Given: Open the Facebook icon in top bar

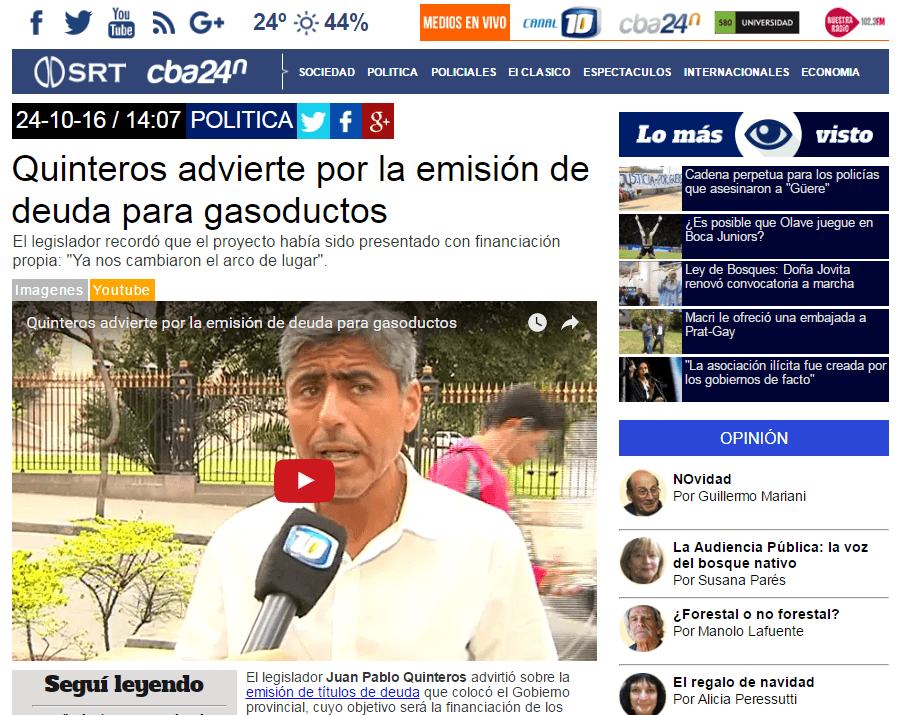Looking at the screenshot, I should tap(37, 22).
